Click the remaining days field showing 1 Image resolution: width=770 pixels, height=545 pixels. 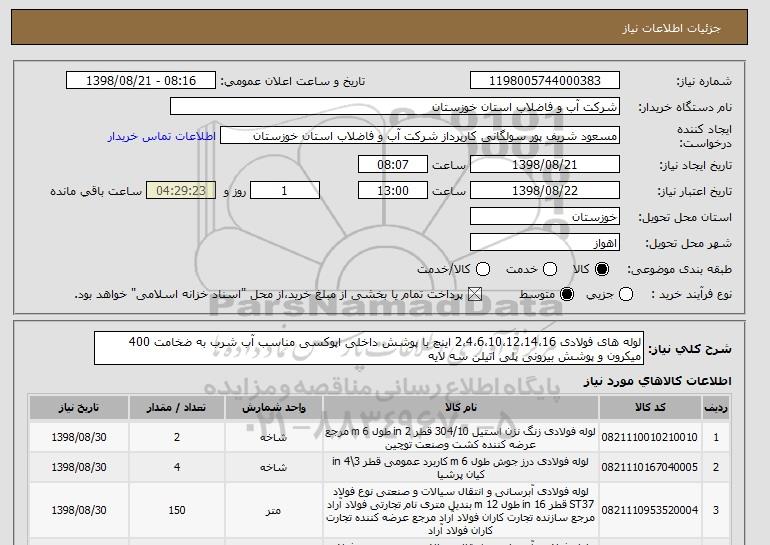[x=285, y=191]
